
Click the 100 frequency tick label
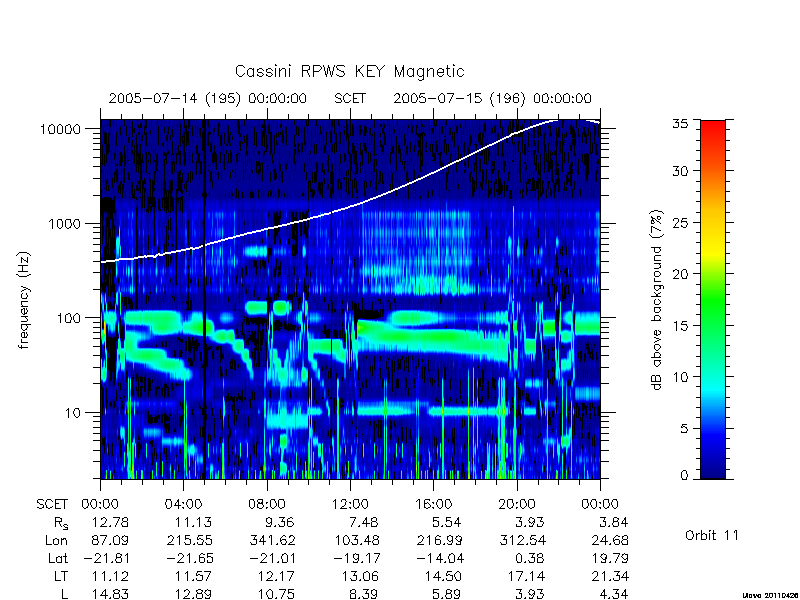[69, 318]
